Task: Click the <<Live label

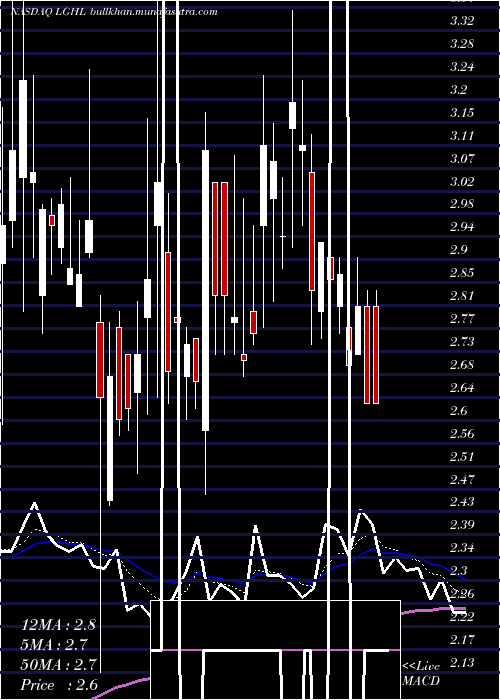Action: coord(421,666)
